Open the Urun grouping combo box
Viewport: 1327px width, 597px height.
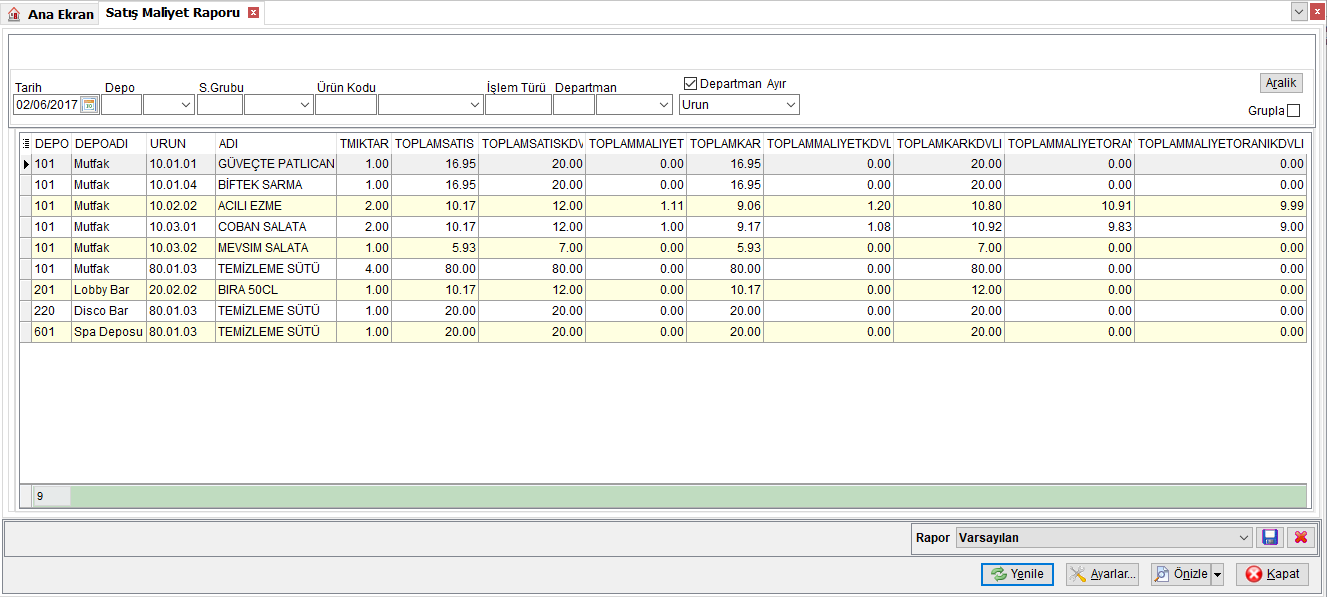[x=739, y=104]
